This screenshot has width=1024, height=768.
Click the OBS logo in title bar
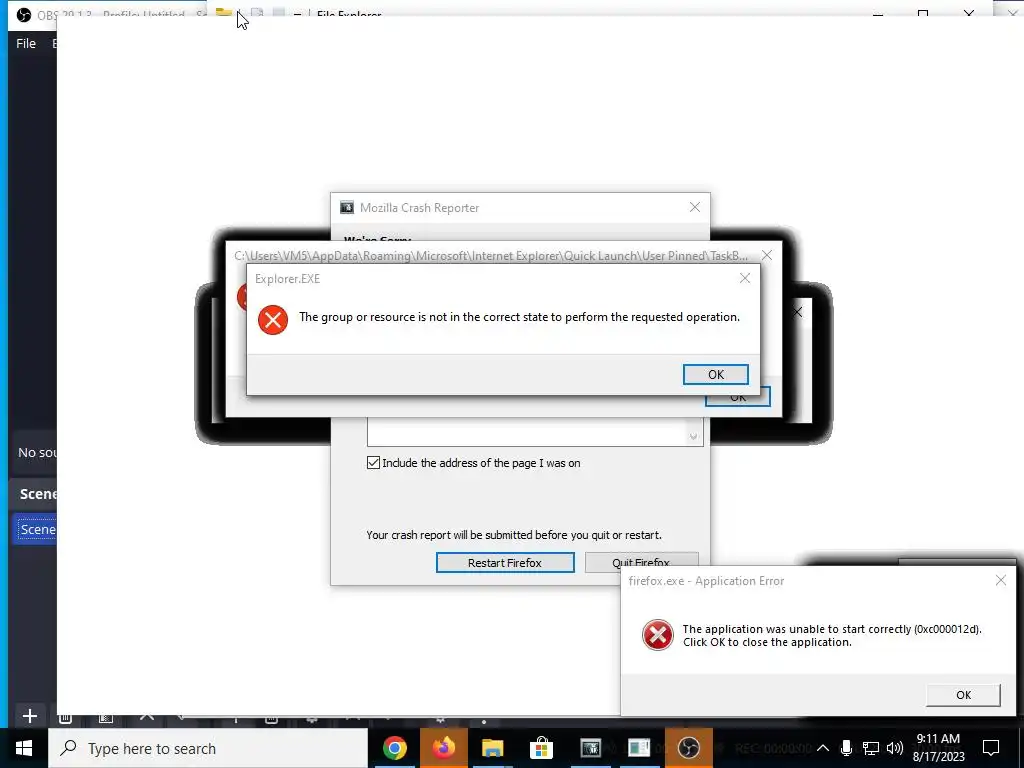(24, 14)
